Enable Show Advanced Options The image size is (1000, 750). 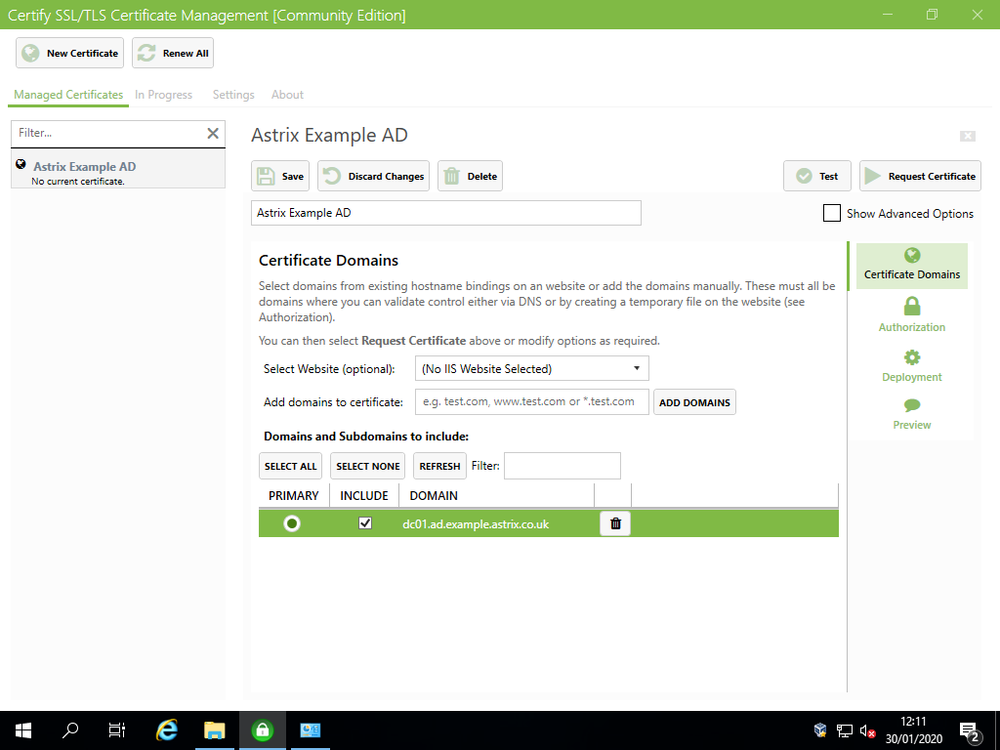click(831, 213)
